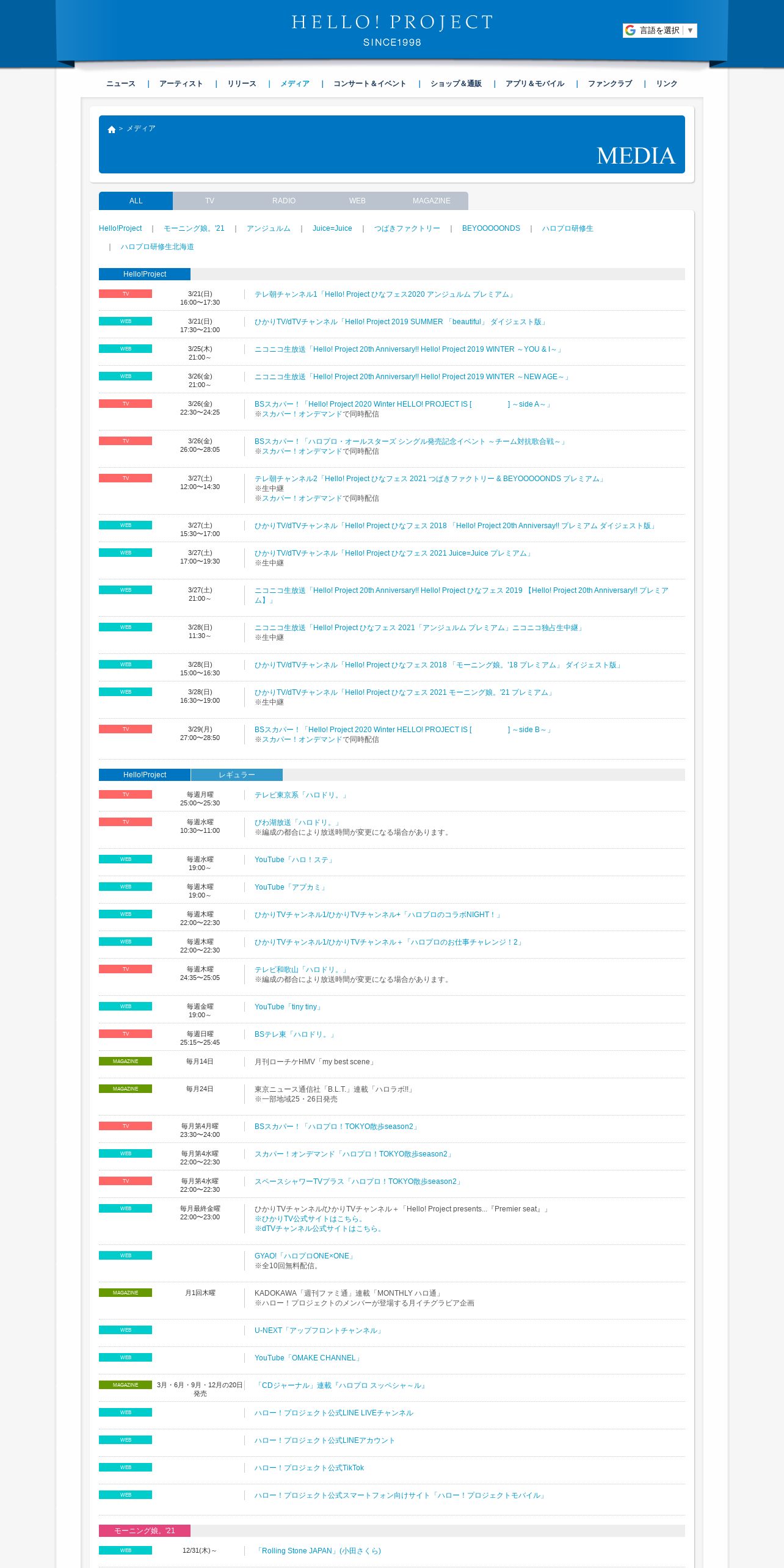Viewport: 784px width, 1568px height.
Task: Open テレ朝チャンネル2 ひなフェス 2021 つばきファクトリー link
Action: [430, 479]
